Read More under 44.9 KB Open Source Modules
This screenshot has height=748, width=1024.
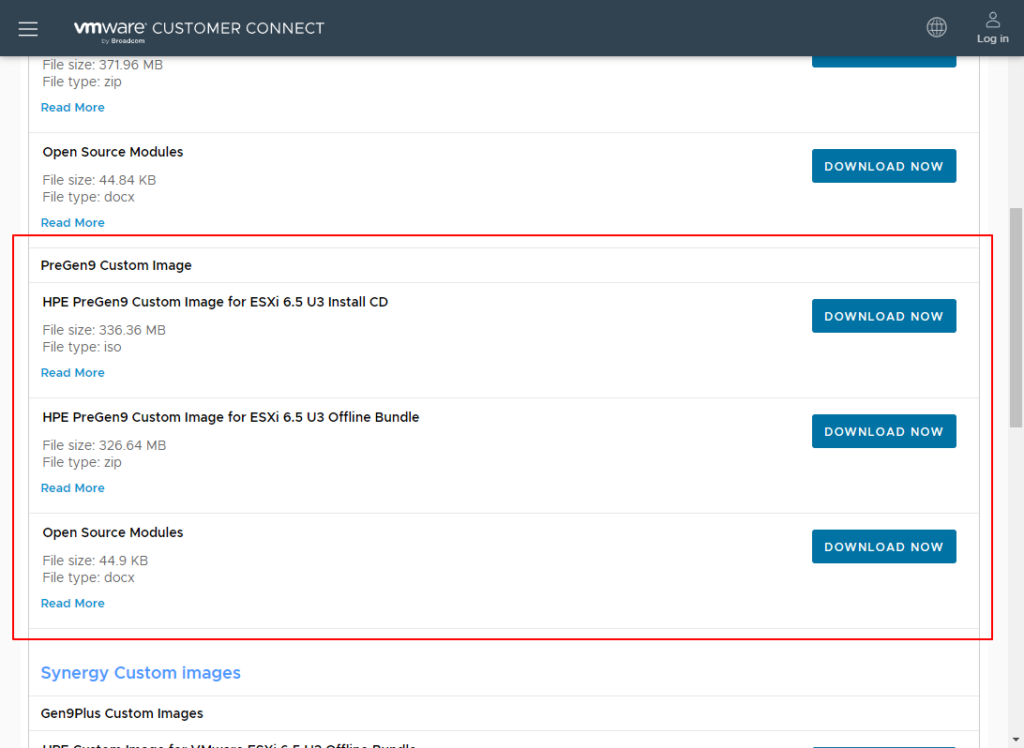pos(72,604)
